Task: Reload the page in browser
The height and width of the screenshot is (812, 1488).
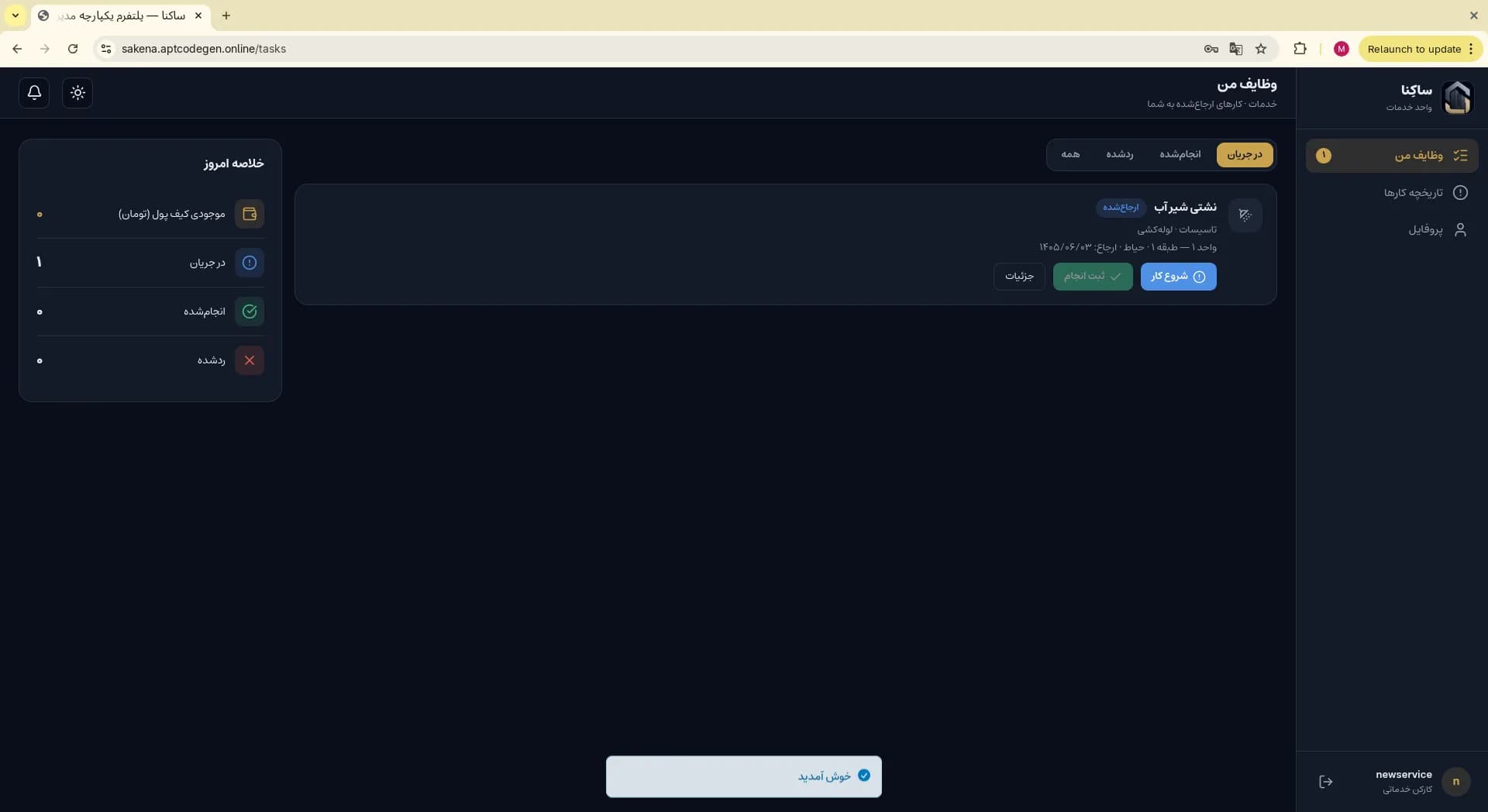Action: click(x=73, y=49)
